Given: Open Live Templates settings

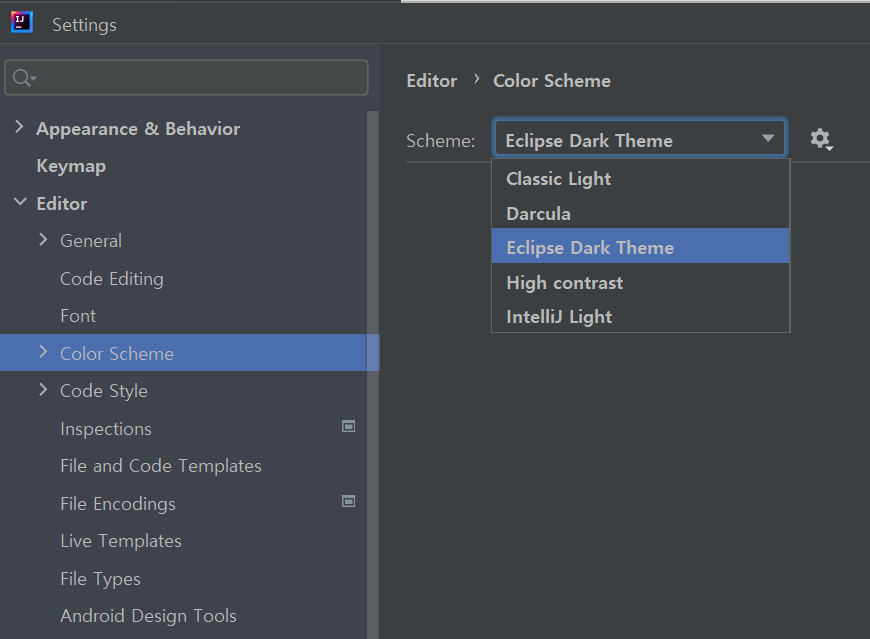Looking at the screenshot, I should [x=121, y=541].
